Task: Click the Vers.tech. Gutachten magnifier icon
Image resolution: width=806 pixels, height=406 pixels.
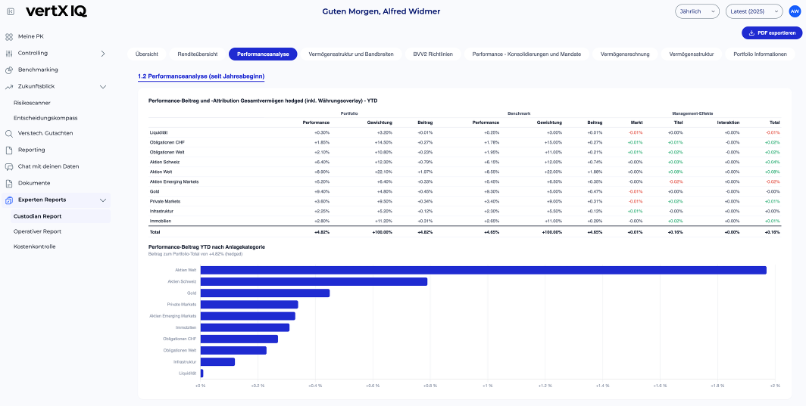Action: [9, 134]
